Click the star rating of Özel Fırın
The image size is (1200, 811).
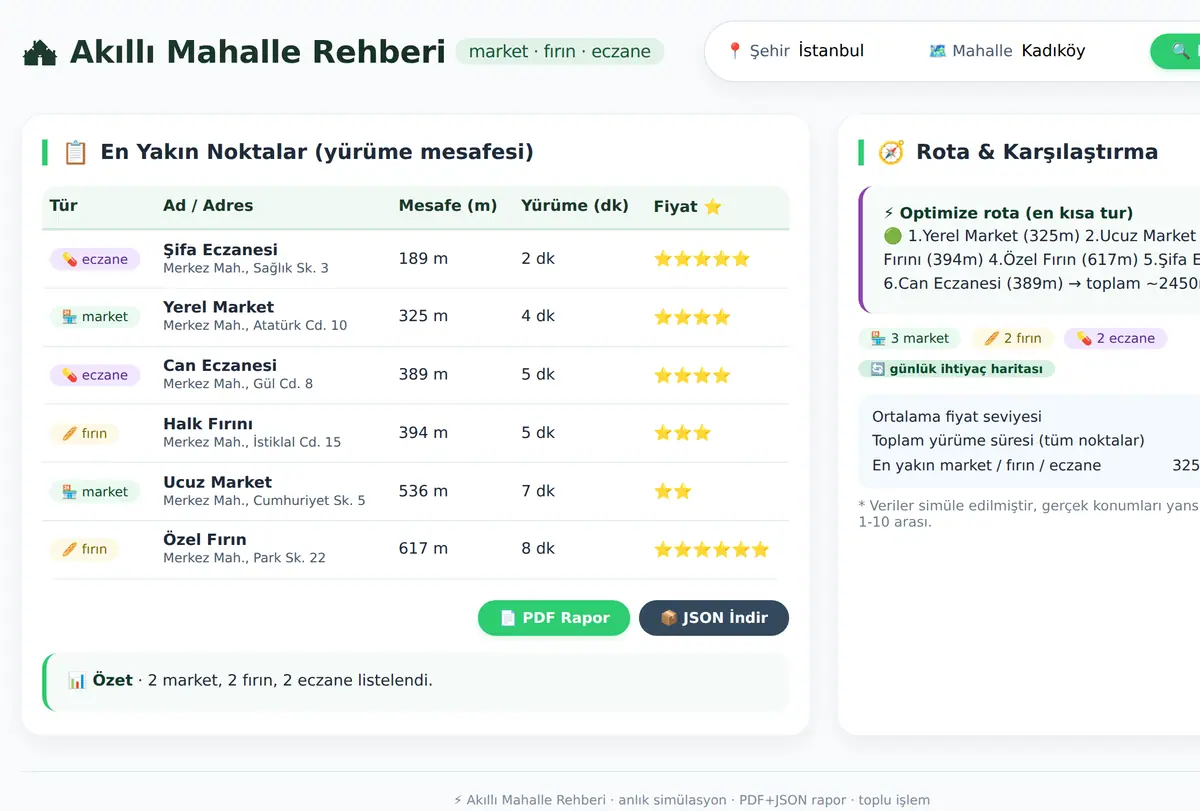pos(711,549)
